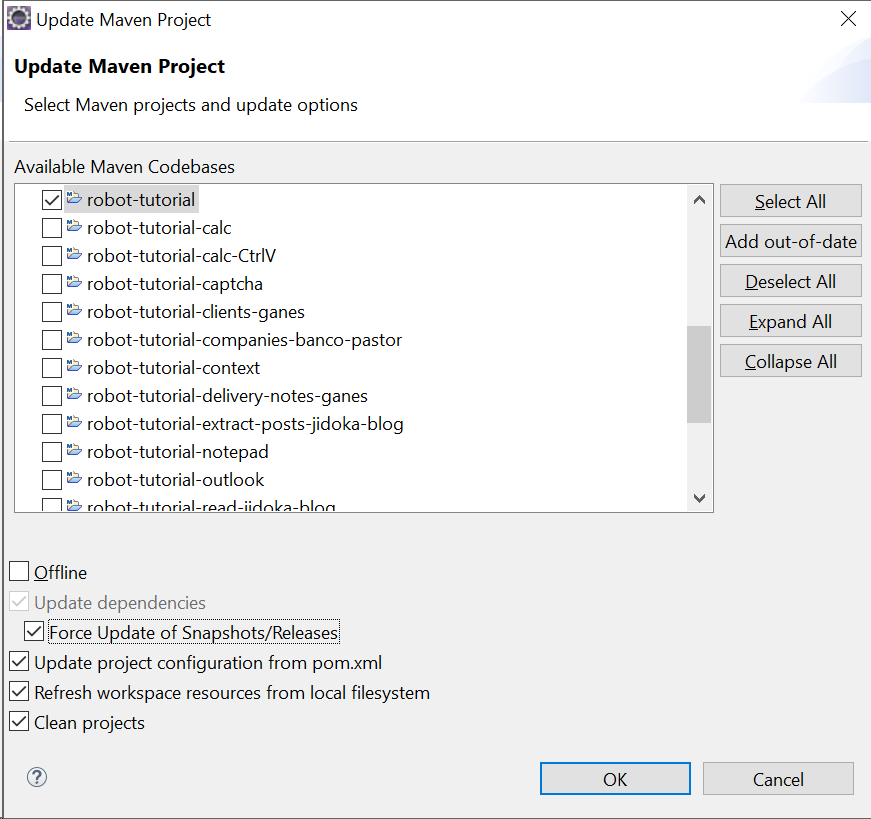Click the robot-tutorial-notepad project folder icon
Viewport: 871px width, 819px height.
point(75,451)
